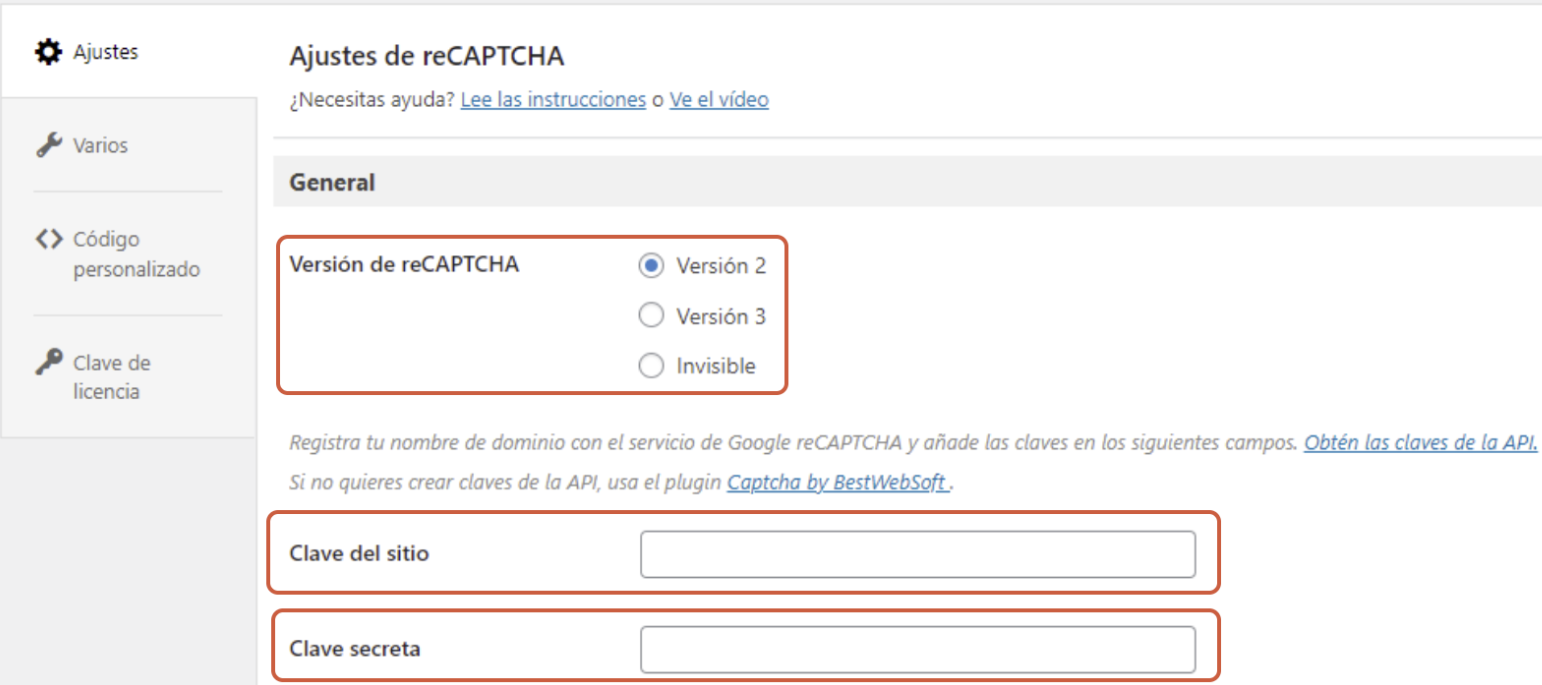This screenshot has height=685, width=1542.
Task: Click the Versión de reCAPTCHA label
Action: point(404,265)
